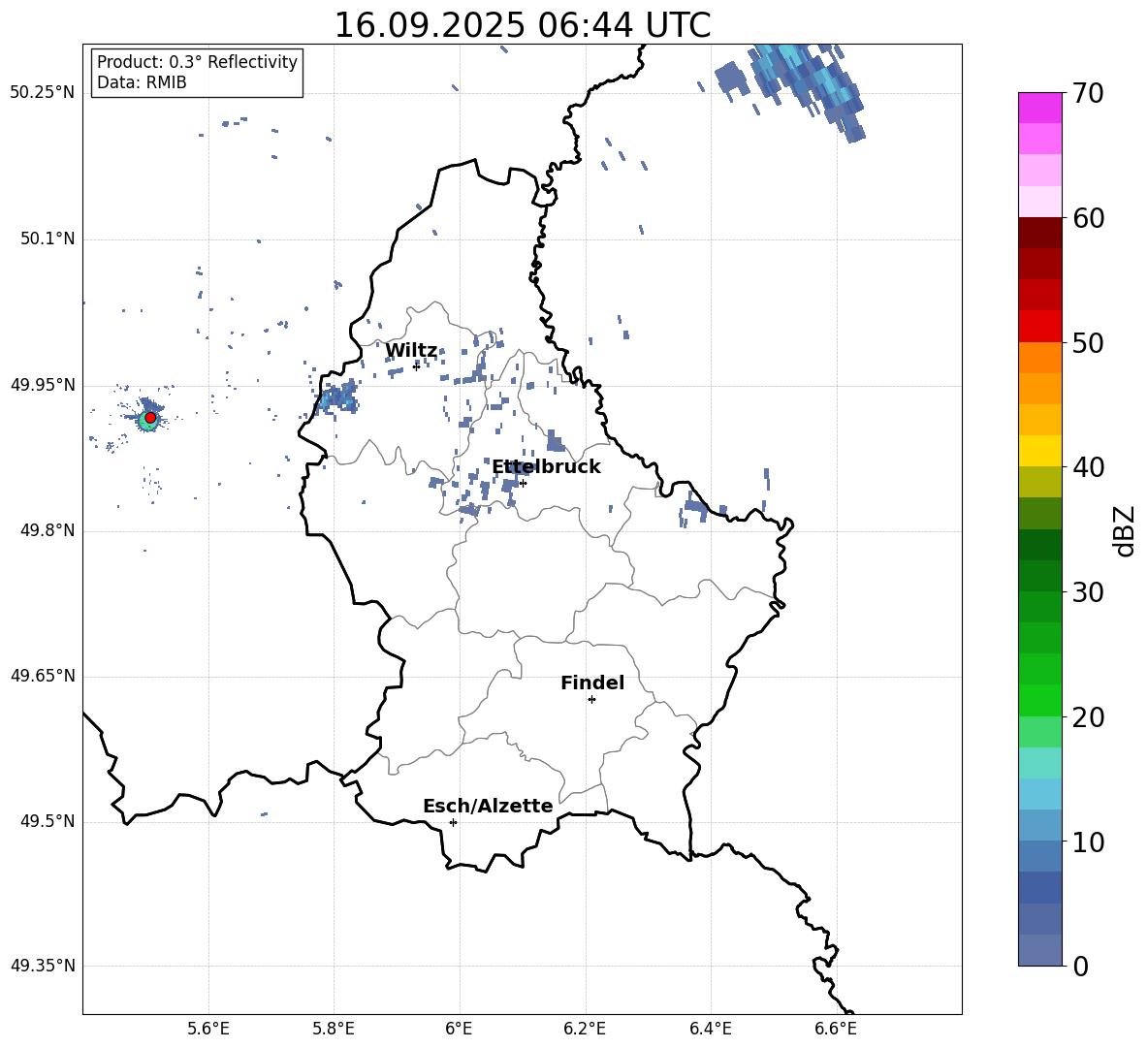The image size is (1148, 1048).
Task: Click the Esch/Alzette cross marker
Action: 453,822
